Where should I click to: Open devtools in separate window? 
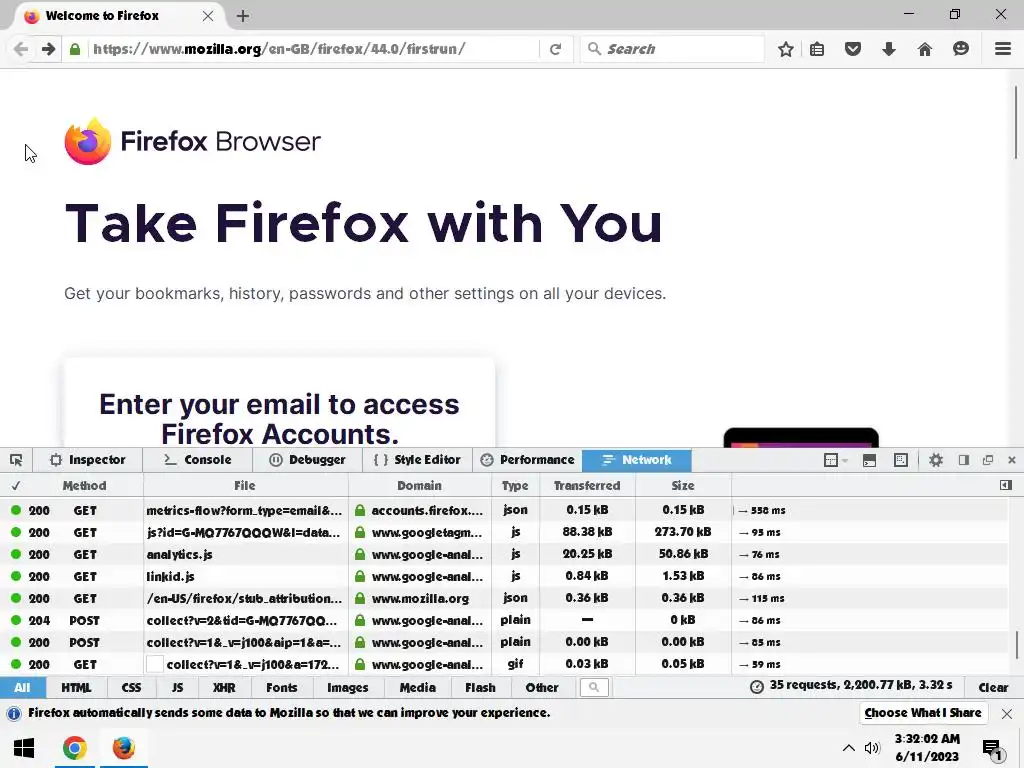click(988, 460)
